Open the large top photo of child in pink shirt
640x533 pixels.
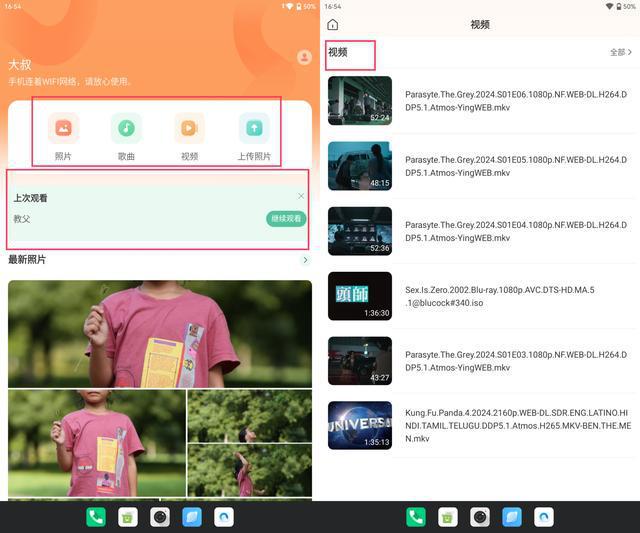[x=160, y=334]
